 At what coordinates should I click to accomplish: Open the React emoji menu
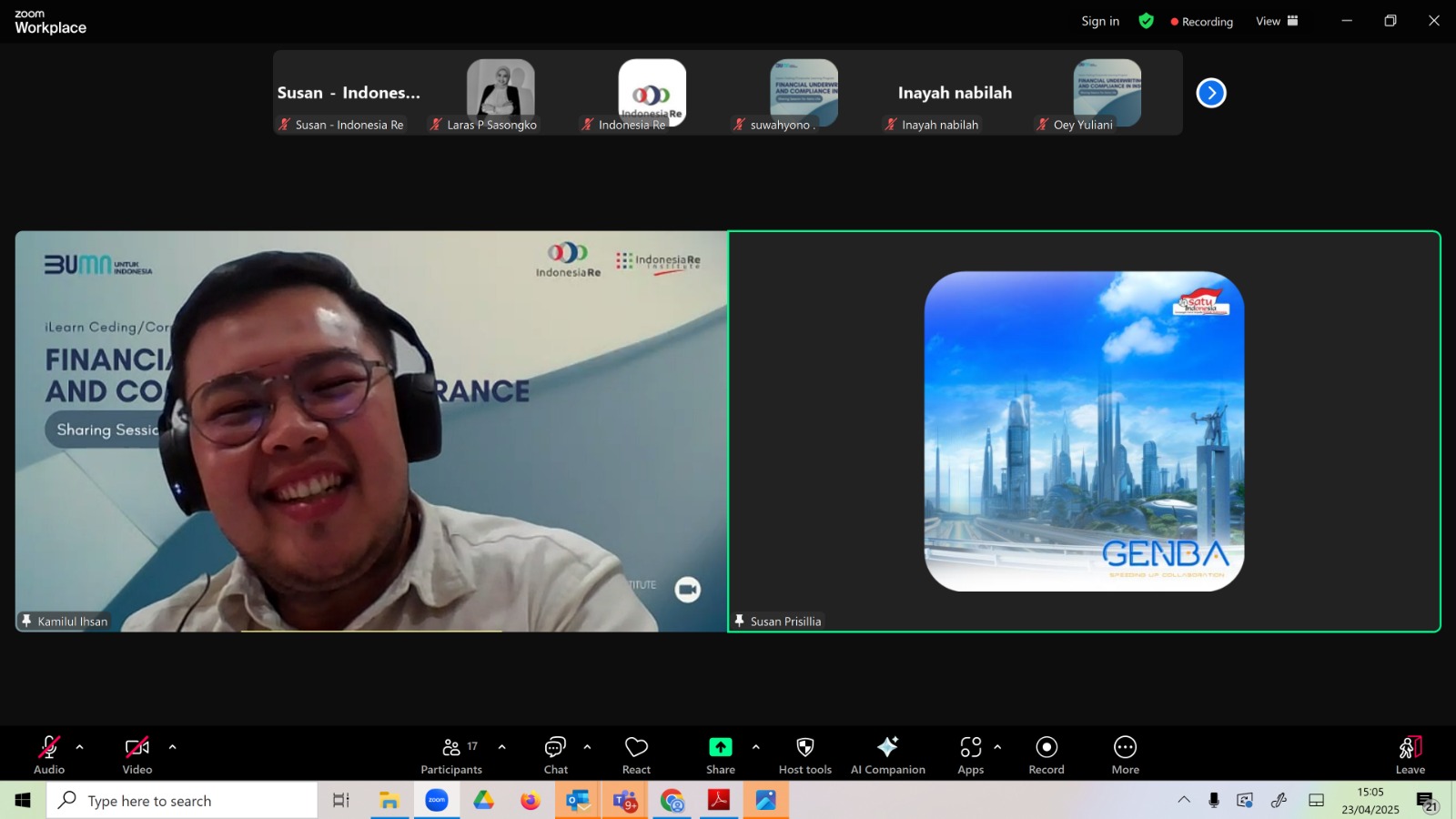point(636,755)
